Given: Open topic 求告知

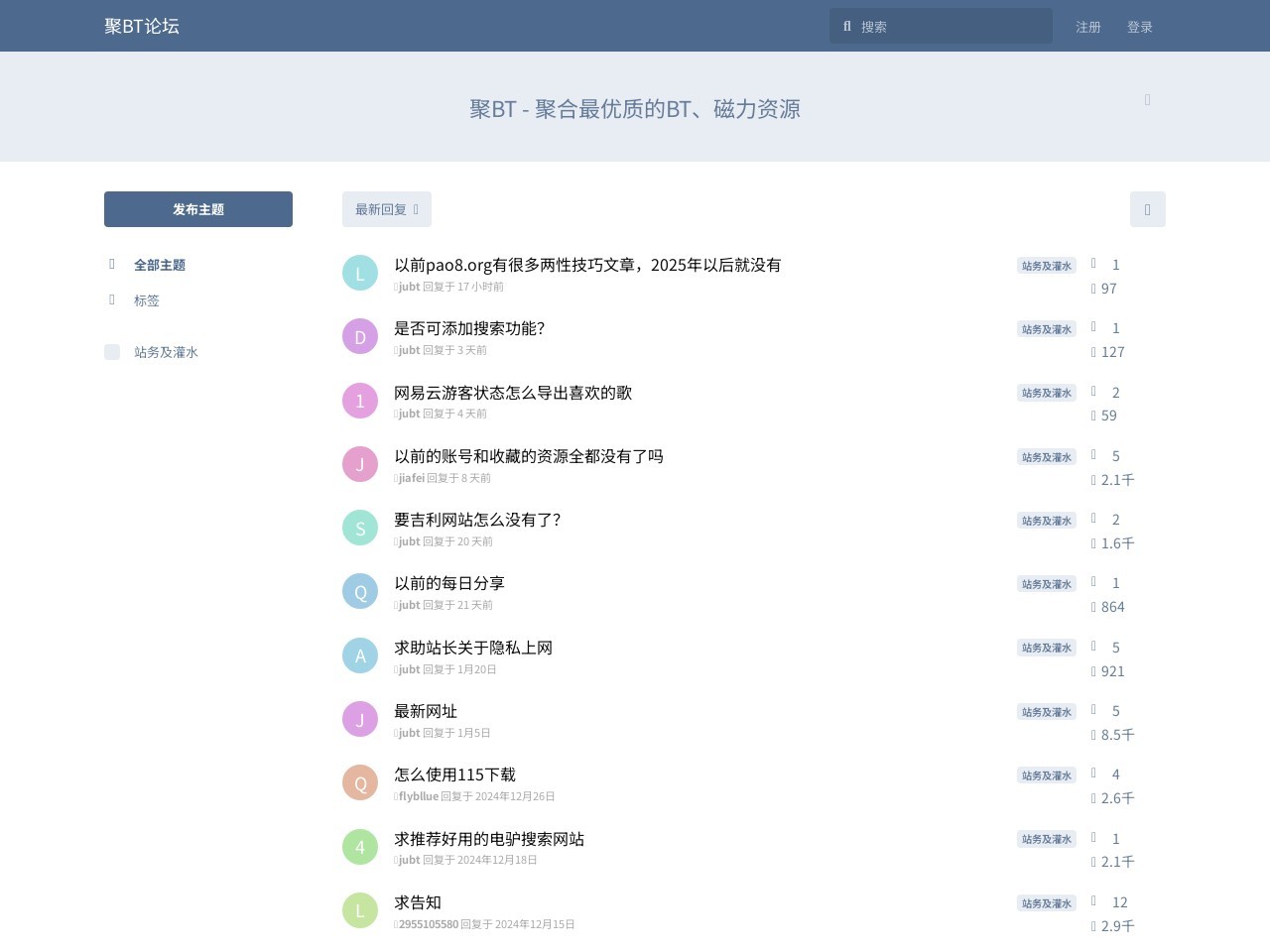Looking at the screenshot, I should (418, 902).
